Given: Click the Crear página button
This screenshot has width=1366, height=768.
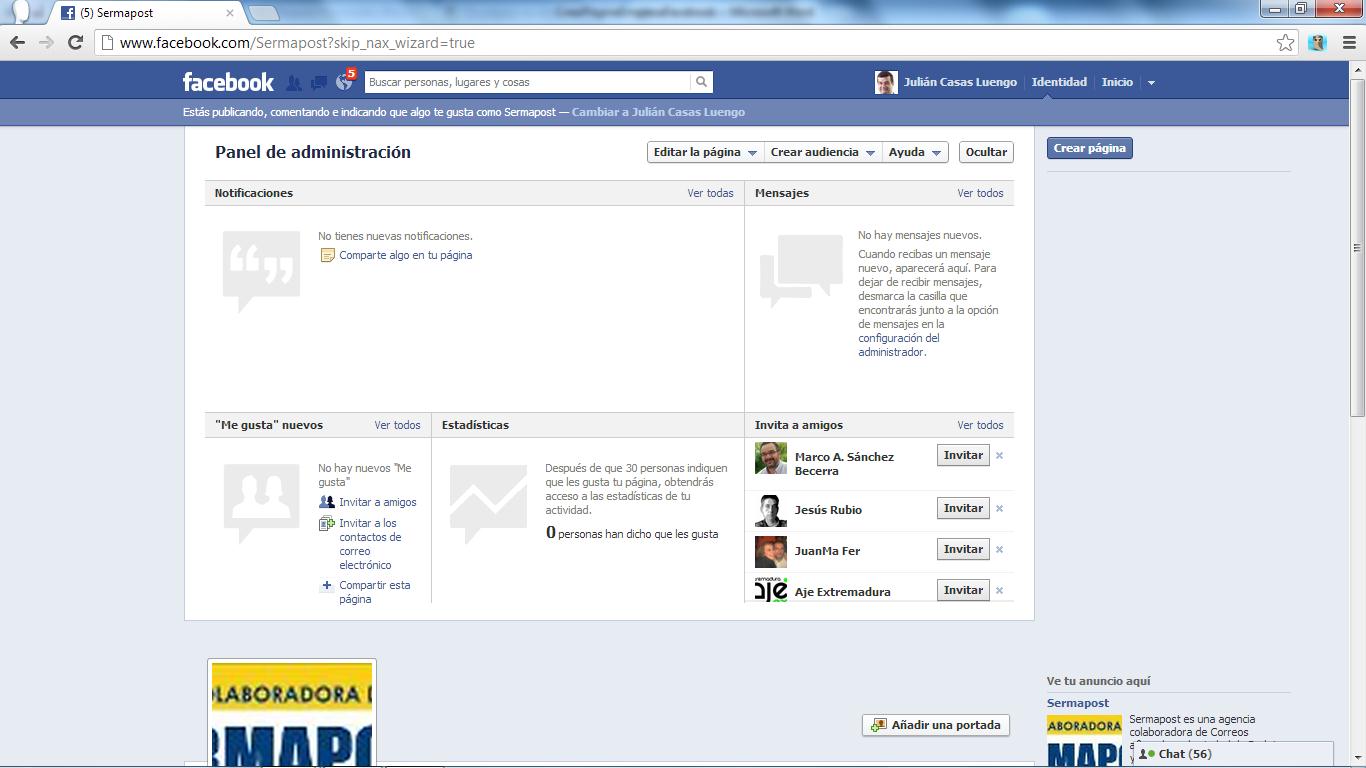Looking at the screenshot, I should pos(1089,148).
